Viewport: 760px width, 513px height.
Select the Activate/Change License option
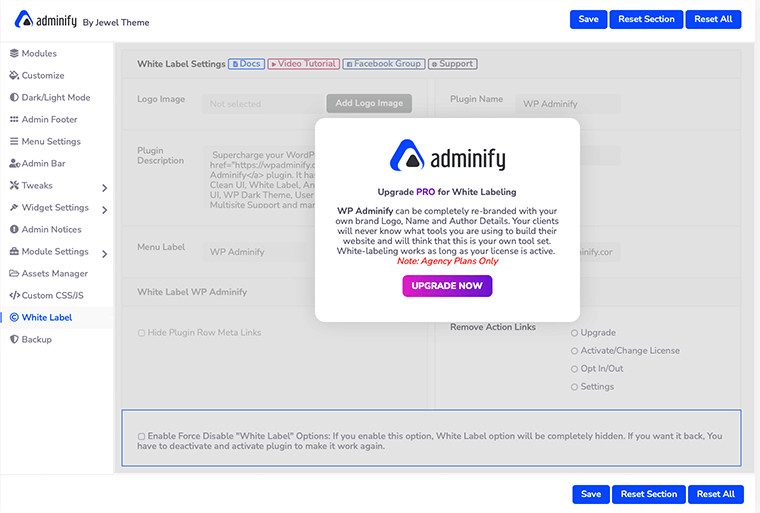click(x=574, y=351)
